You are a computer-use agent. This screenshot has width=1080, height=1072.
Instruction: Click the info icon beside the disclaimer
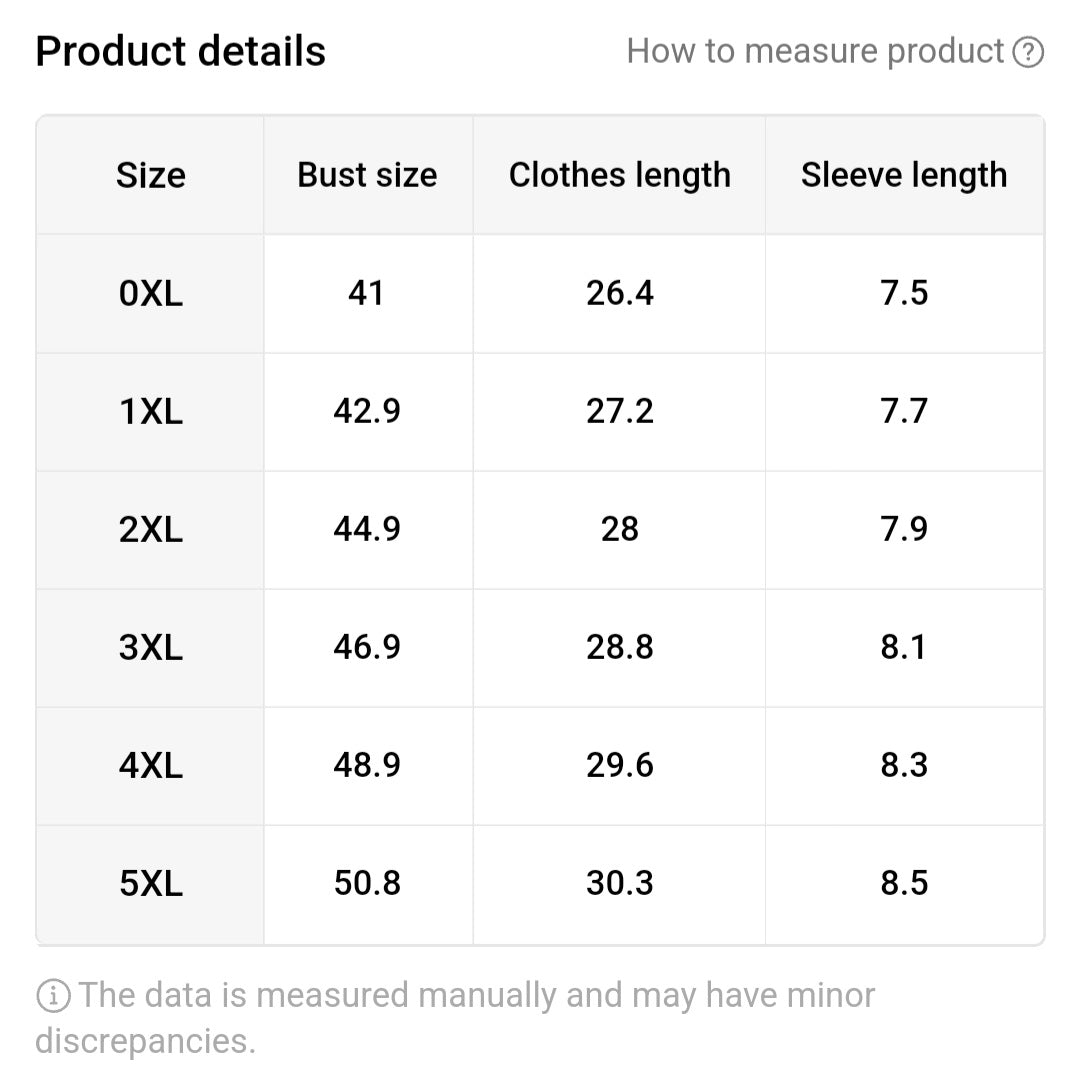pyautogui.click(x=53, y=996)
